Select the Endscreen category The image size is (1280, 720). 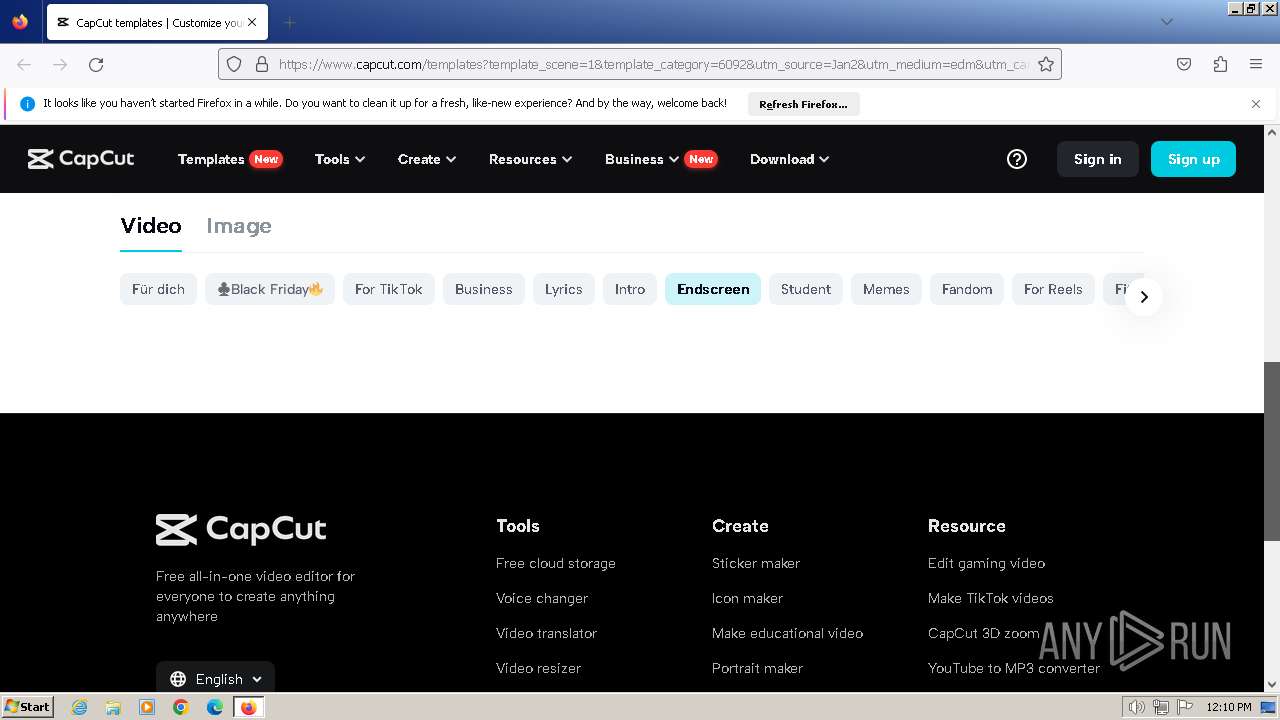tap(713, 289)
